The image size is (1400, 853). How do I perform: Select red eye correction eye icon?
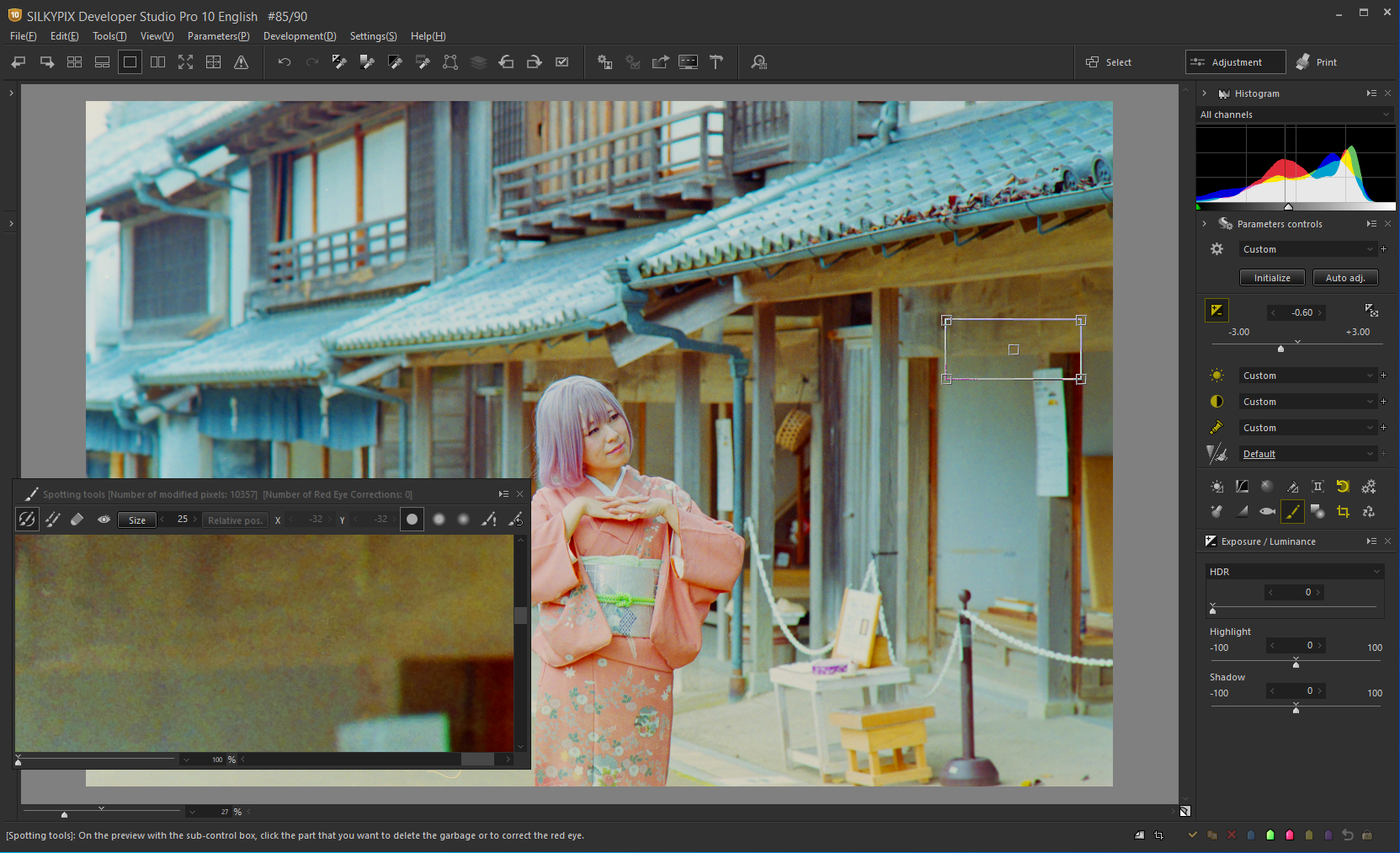[x=104, y=520]
